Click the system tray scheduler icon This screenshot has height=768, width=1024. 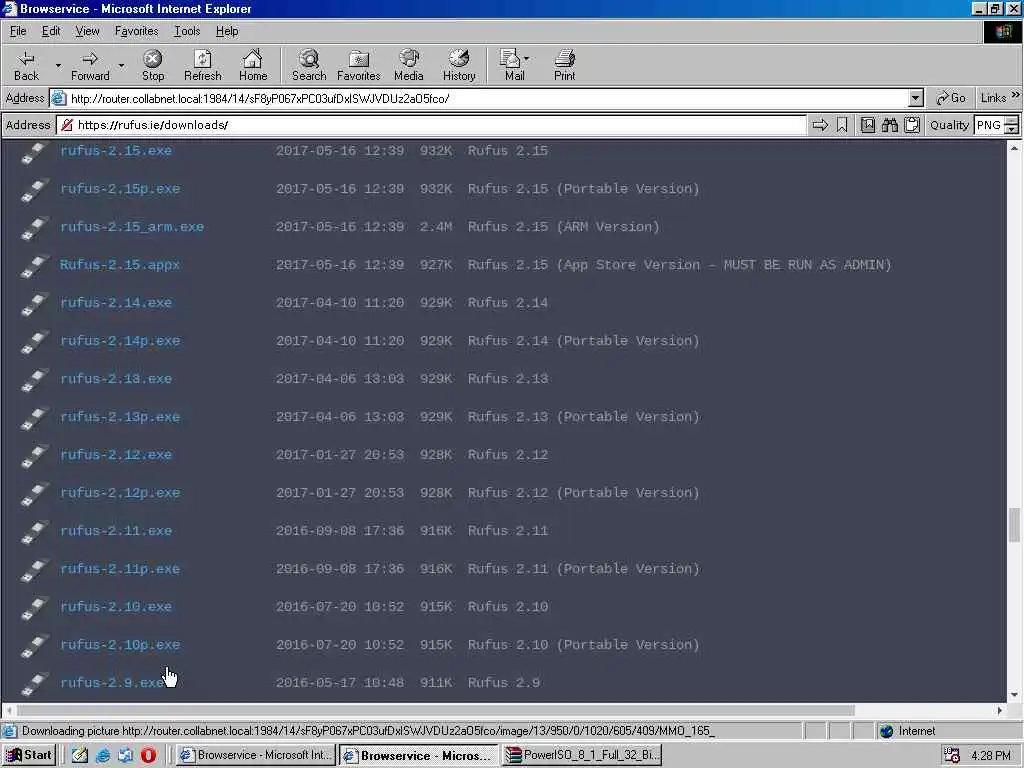click(952, 756)
